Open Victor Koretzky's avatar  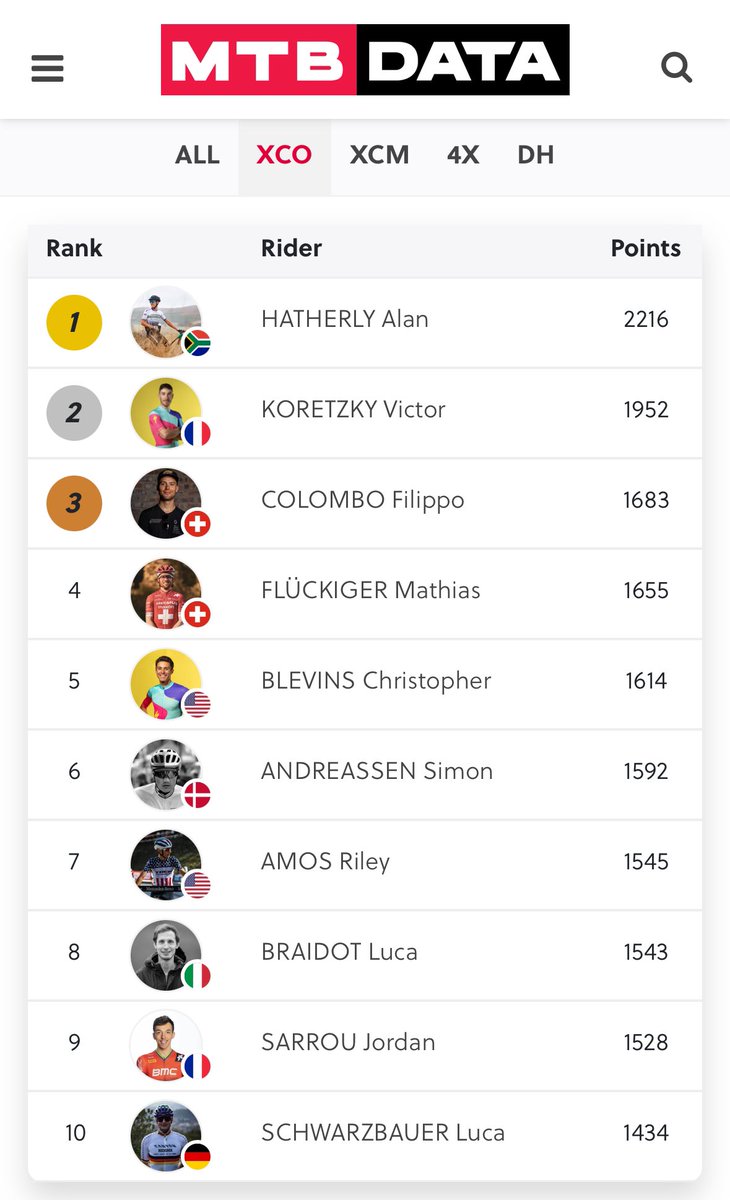tap(167, 411)
